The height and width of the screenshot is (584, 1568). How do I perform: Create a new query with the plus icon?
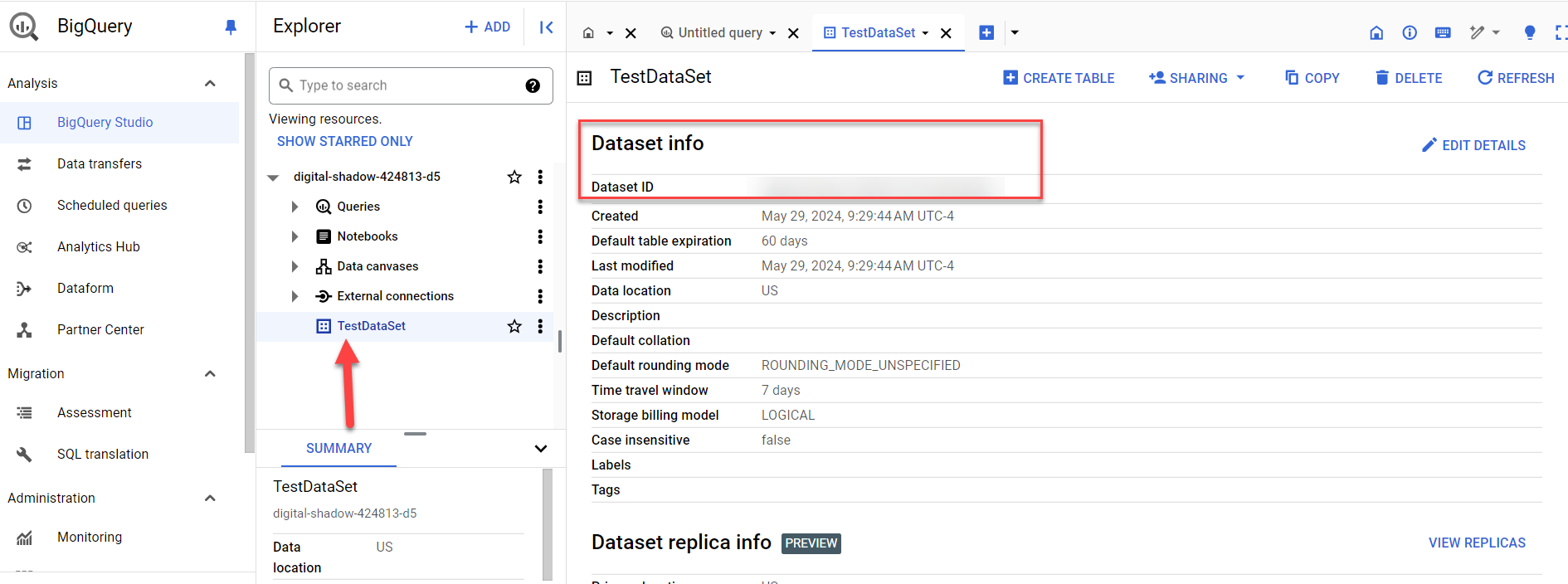tap(986, 32)
